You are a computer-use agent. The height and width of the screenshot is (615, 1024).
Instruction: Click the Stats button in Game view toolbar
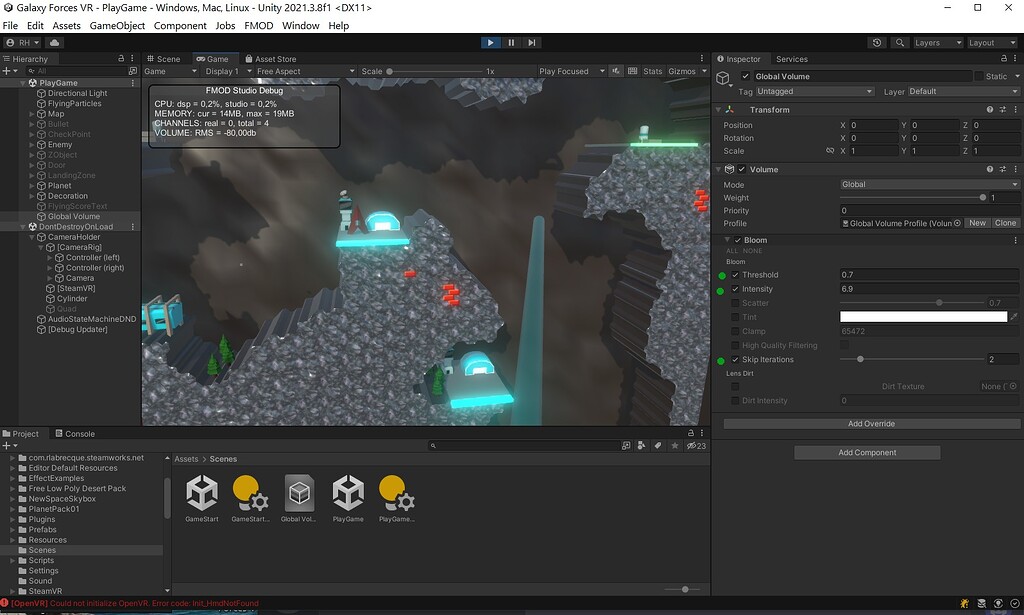[652, 71]
